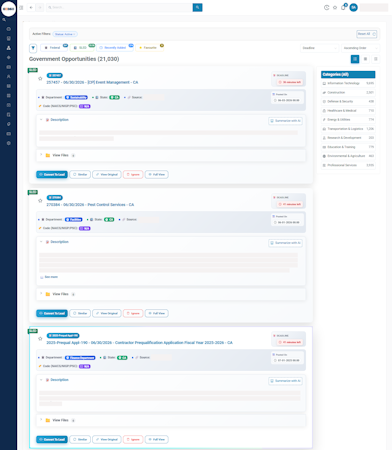Select Construction category

coord(348,92)
